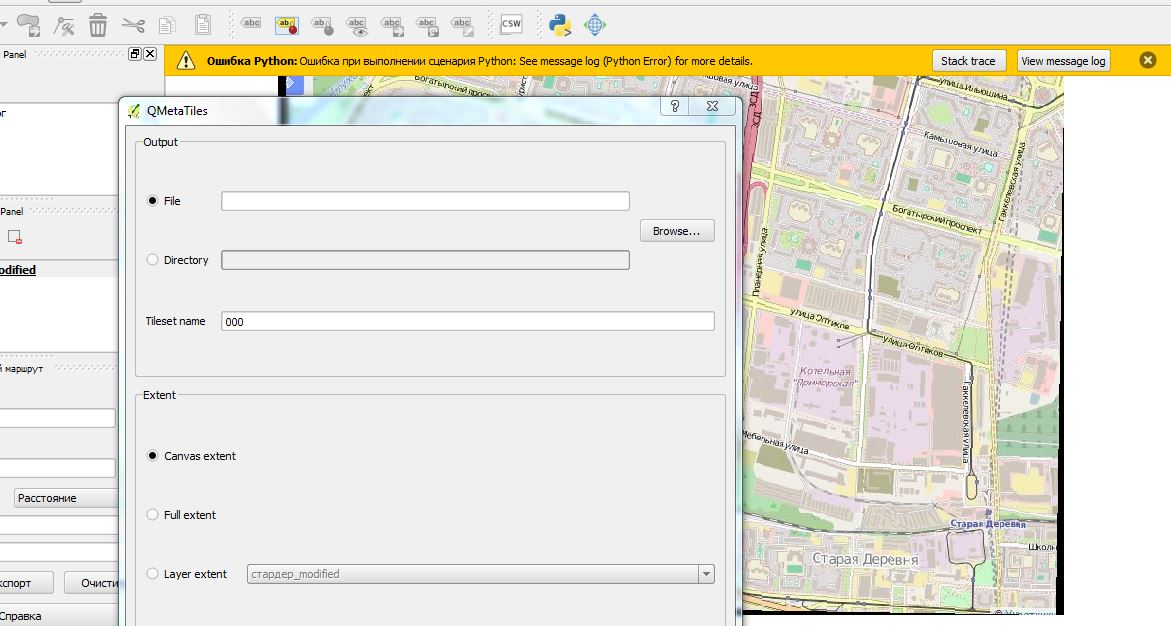Choose the Directory output option
This screenshot has width=1171, height=626.
tap(152, 259)
